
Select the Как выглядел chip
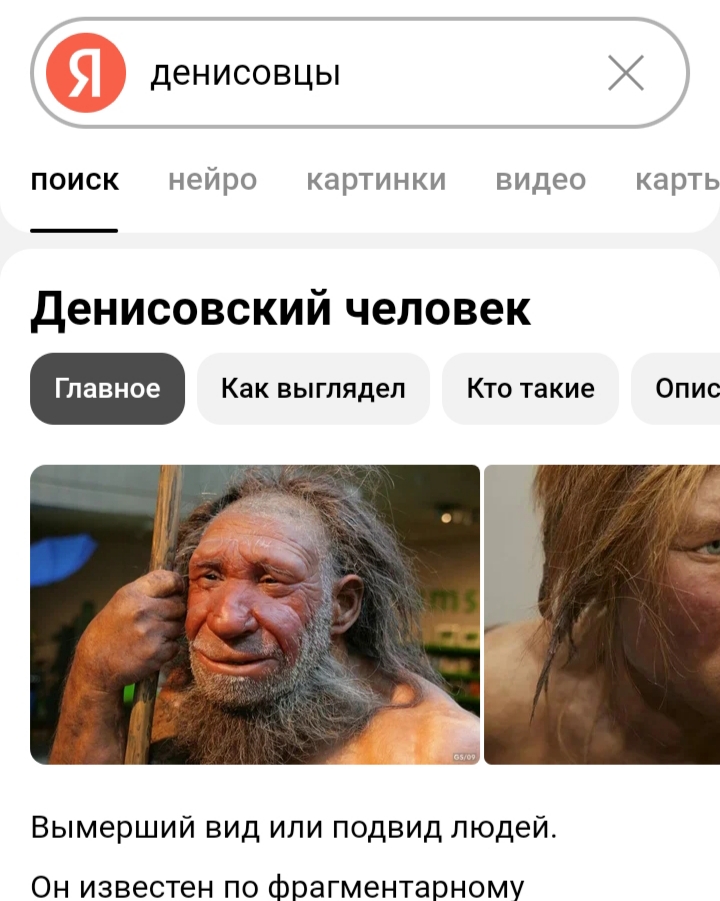(x=313, y=388)
